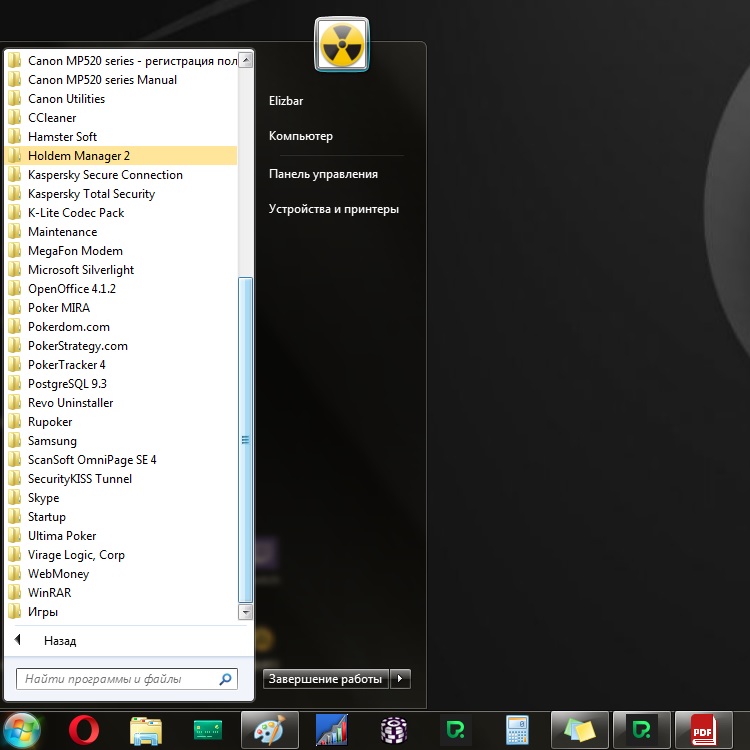Open the bar chart app on taskbar

pos(332,731)
